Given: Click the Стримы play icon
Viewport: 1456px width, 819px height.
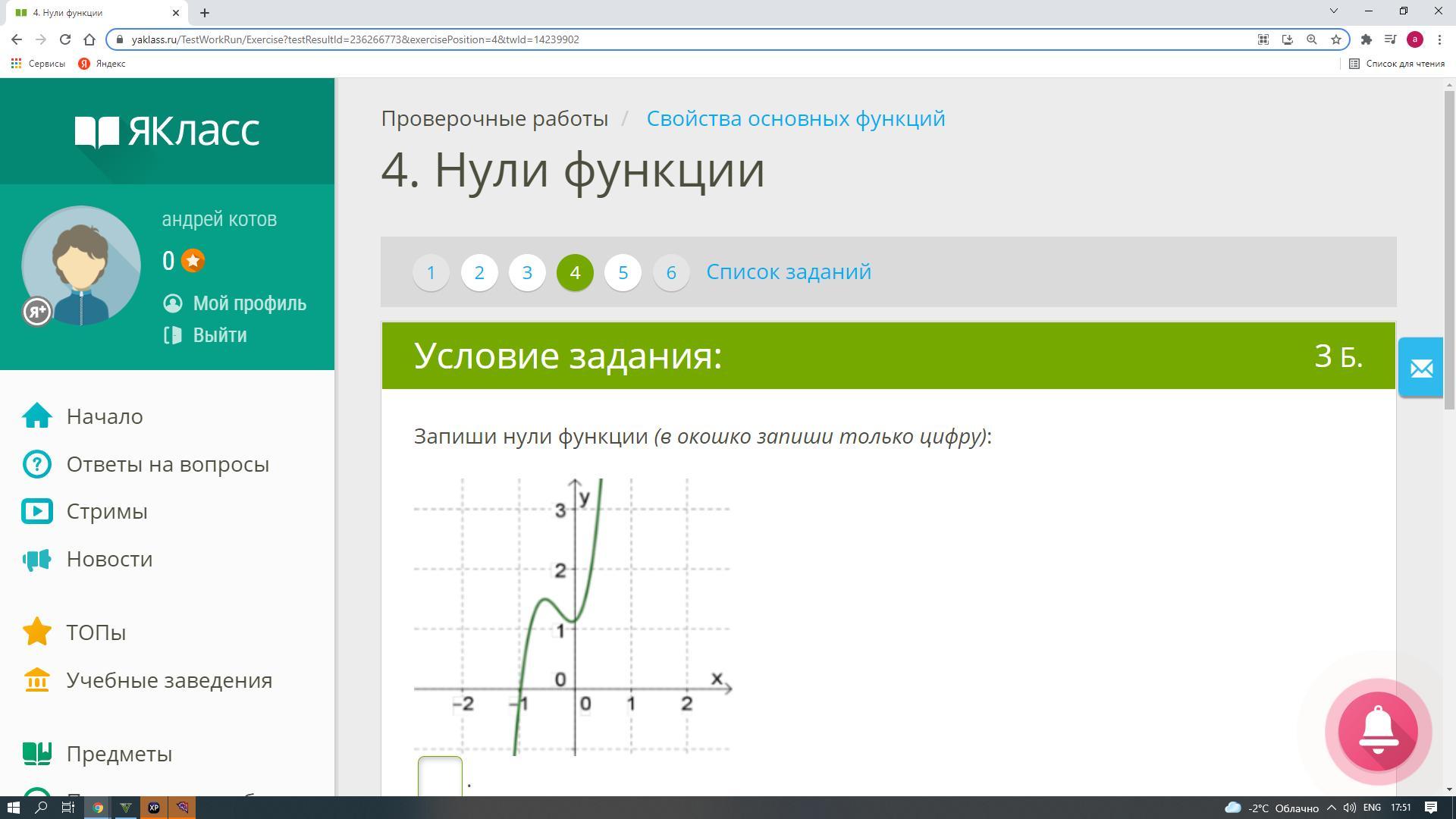Looking at the screenshot, I should 36,511.
